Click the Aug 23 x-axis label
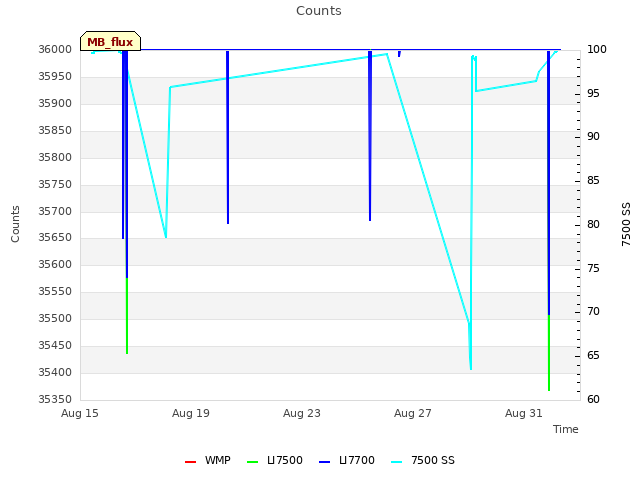640x480 pixels. click(302, 413)
